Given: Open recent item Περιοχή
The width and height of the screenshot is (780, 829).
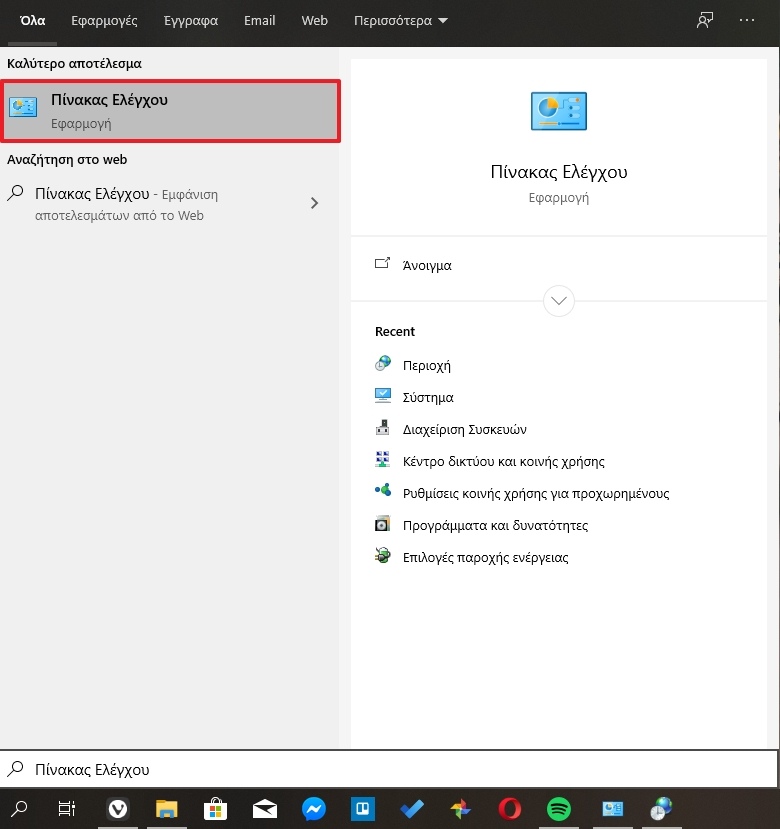Looking at the screenshot, I should [426, 365].
